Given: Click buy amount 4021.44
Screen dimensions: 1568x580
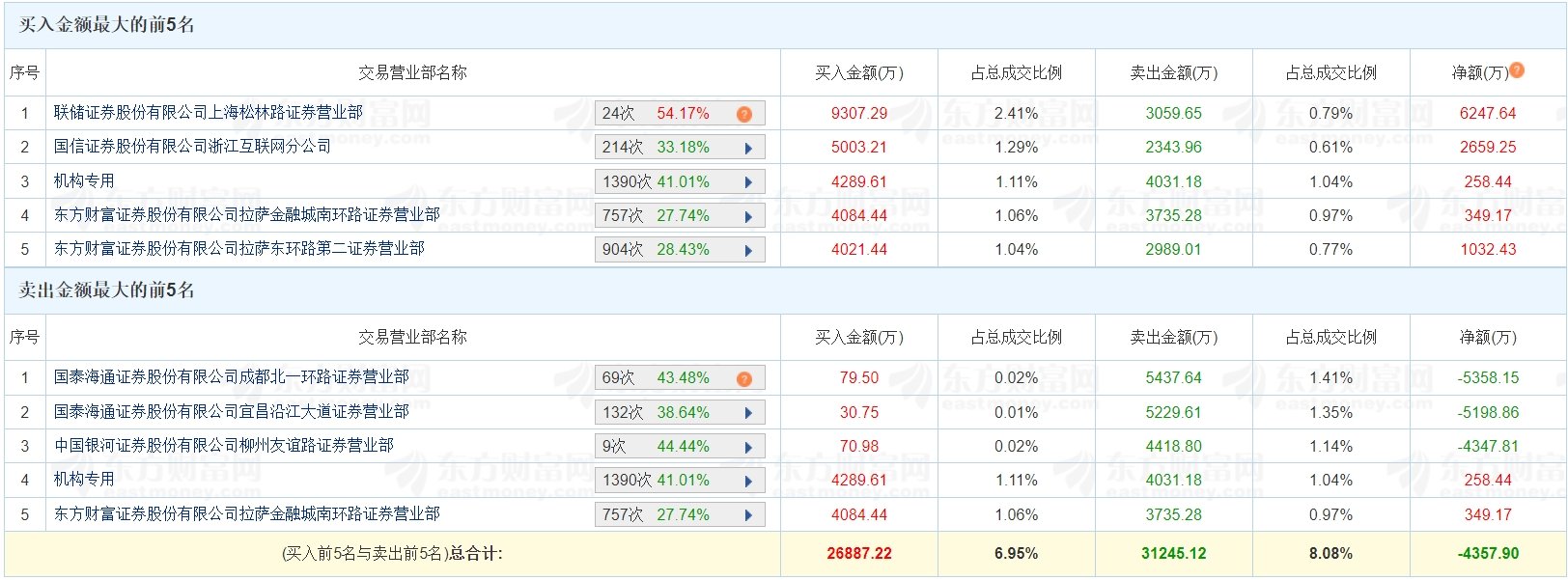Looking at the screenshot, I should click(x=859, y=249).
